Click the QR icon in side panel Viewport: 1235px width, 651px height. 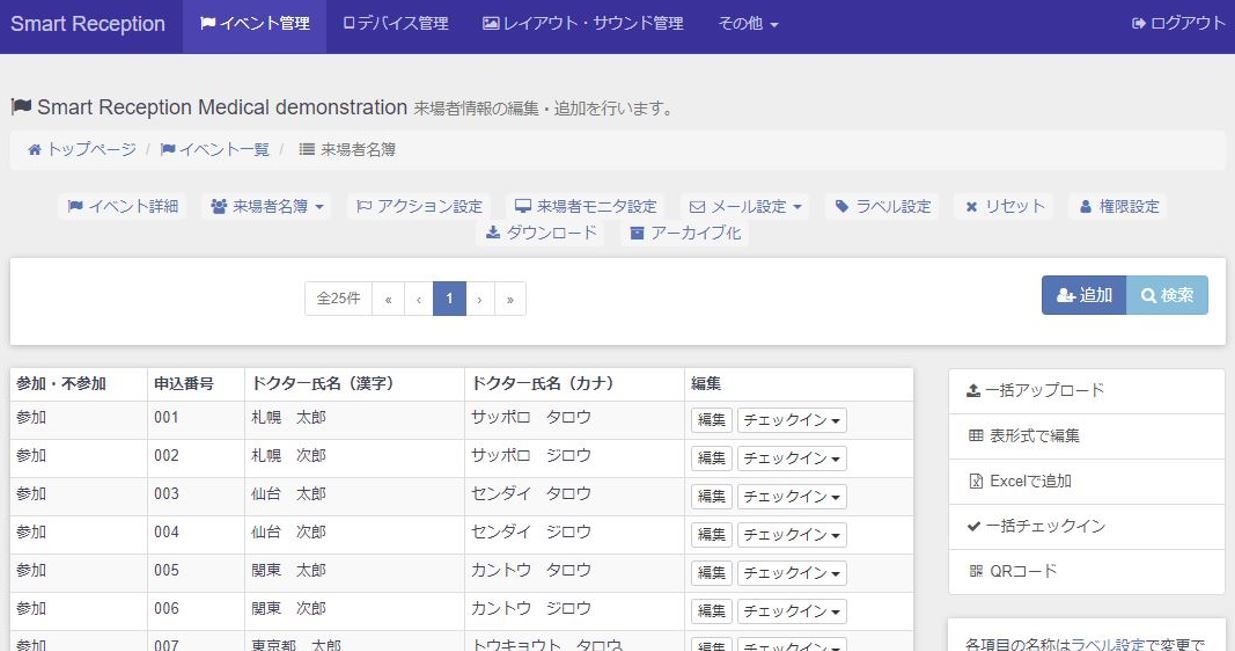pos(976,571)
